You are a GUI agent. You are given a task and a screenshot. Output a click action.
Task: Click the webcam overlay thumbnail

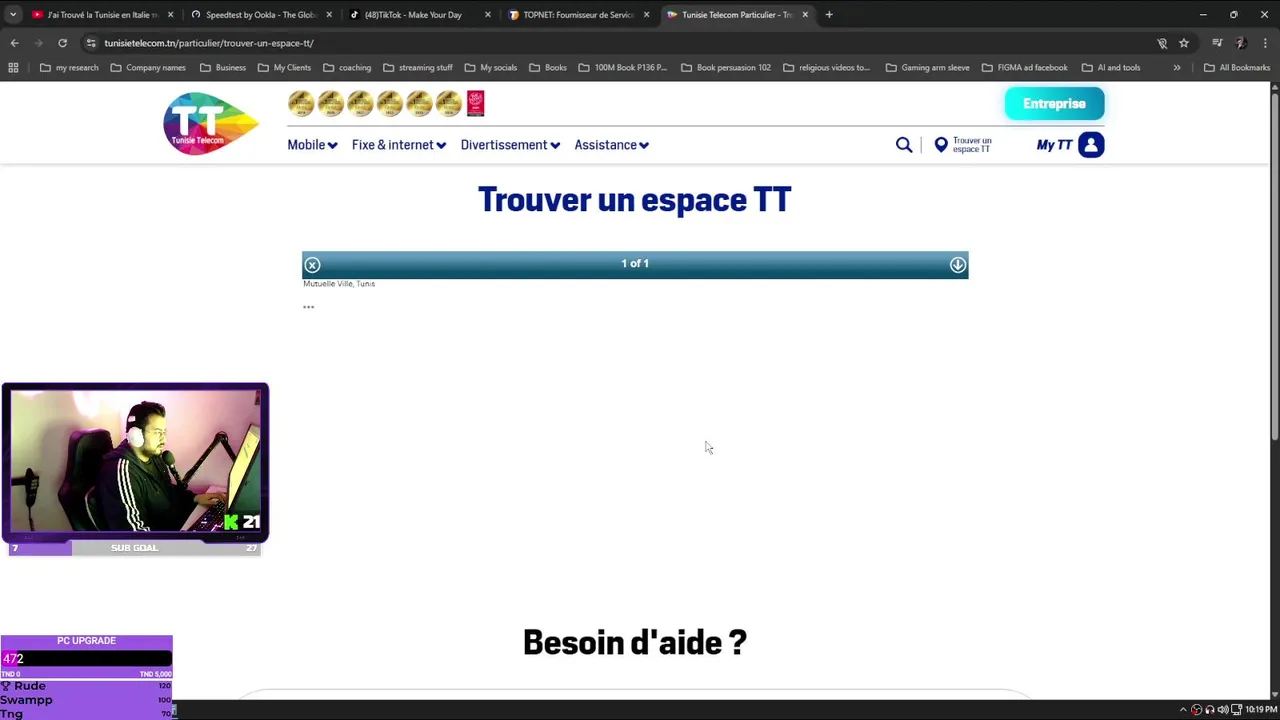point(135,462)
